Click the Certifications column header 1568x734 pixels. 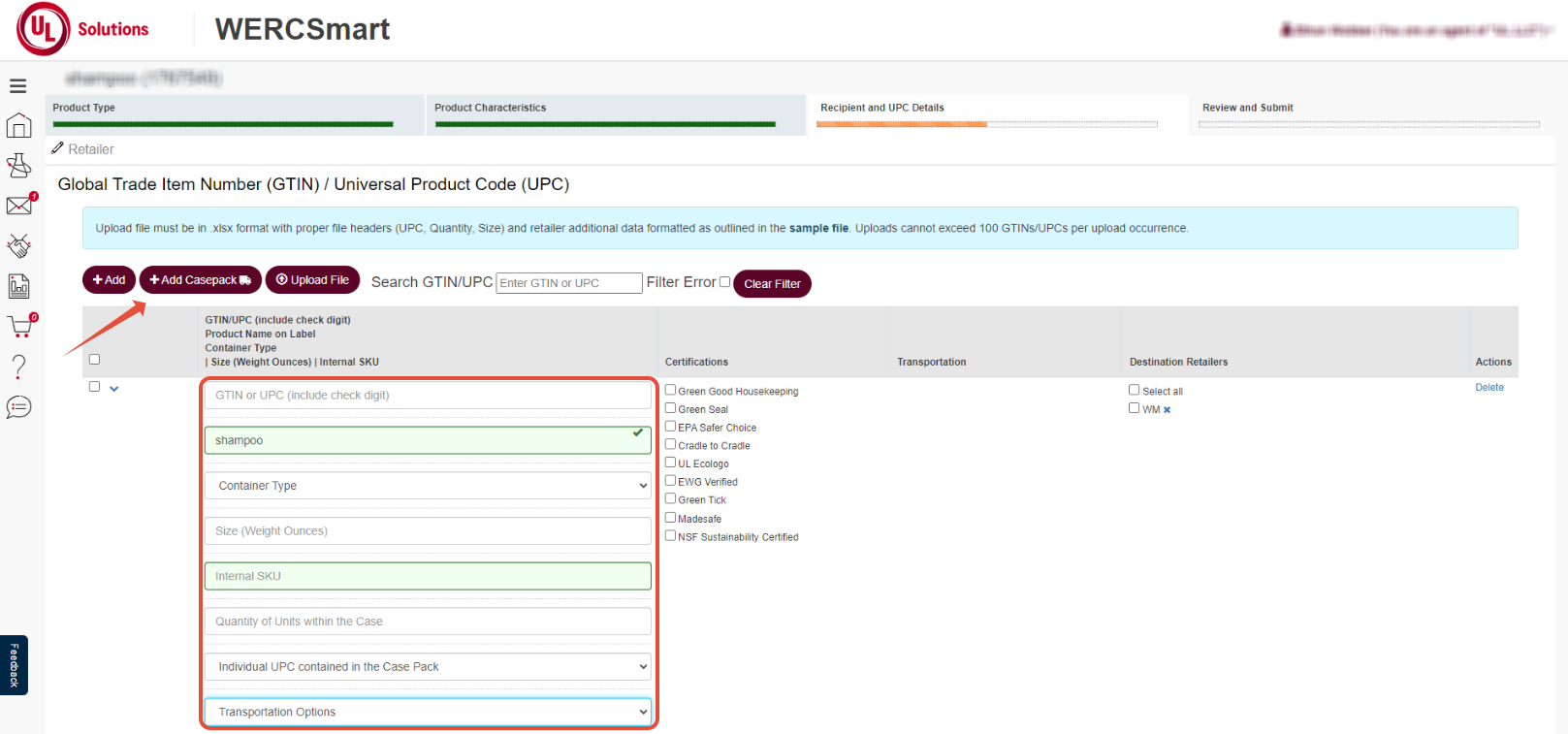(696, 362)
